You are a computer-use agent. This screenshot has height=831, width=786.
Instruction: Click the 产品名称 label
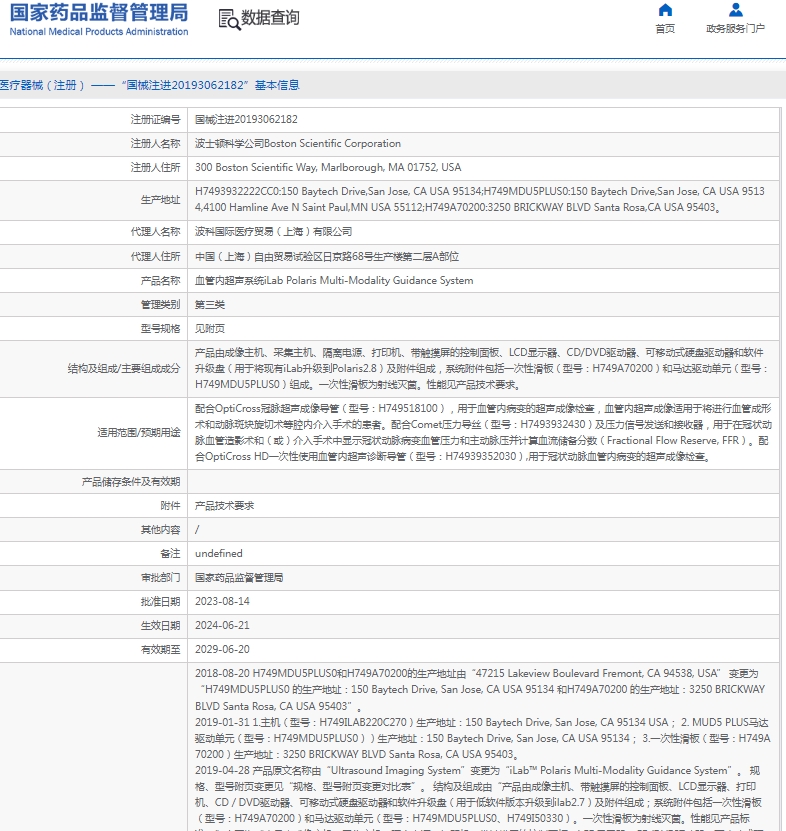pos(160,280)
